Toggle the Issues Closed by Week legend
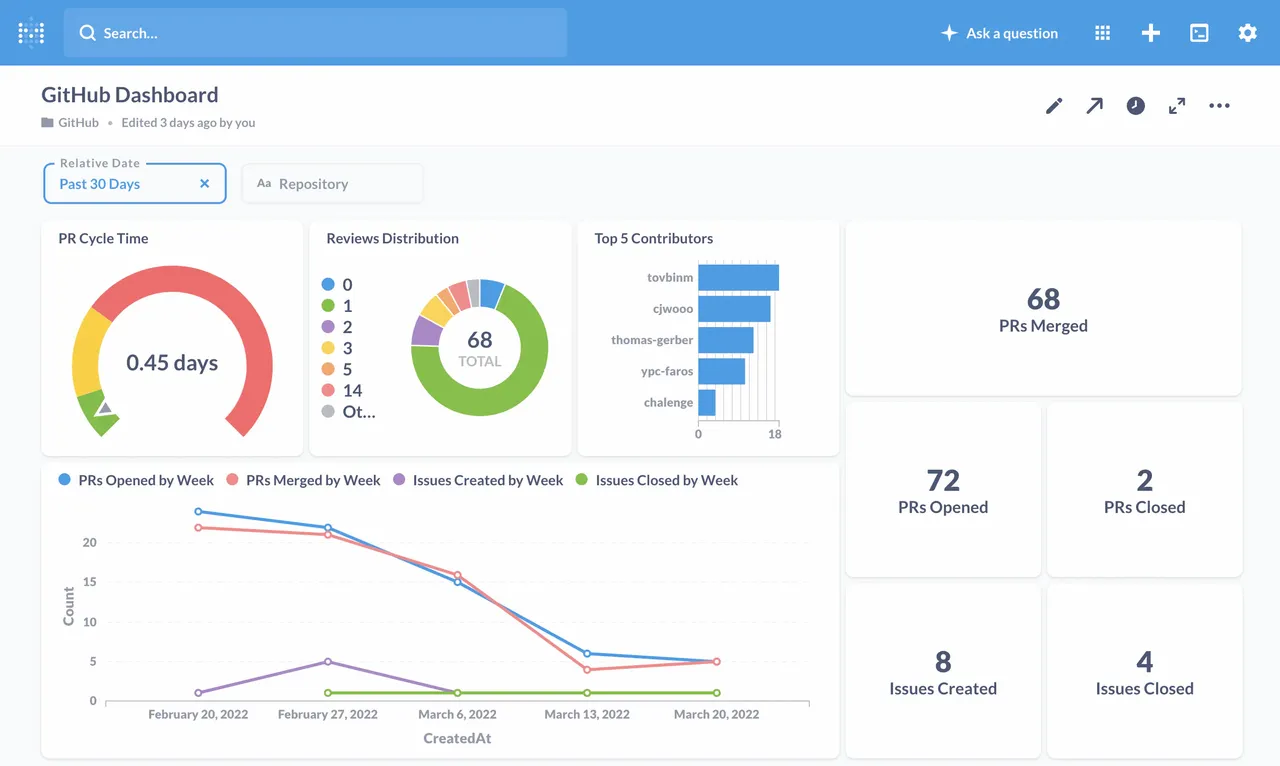Image resolution: width=1280 pixels, height=766 pixels. click(665, 480)
